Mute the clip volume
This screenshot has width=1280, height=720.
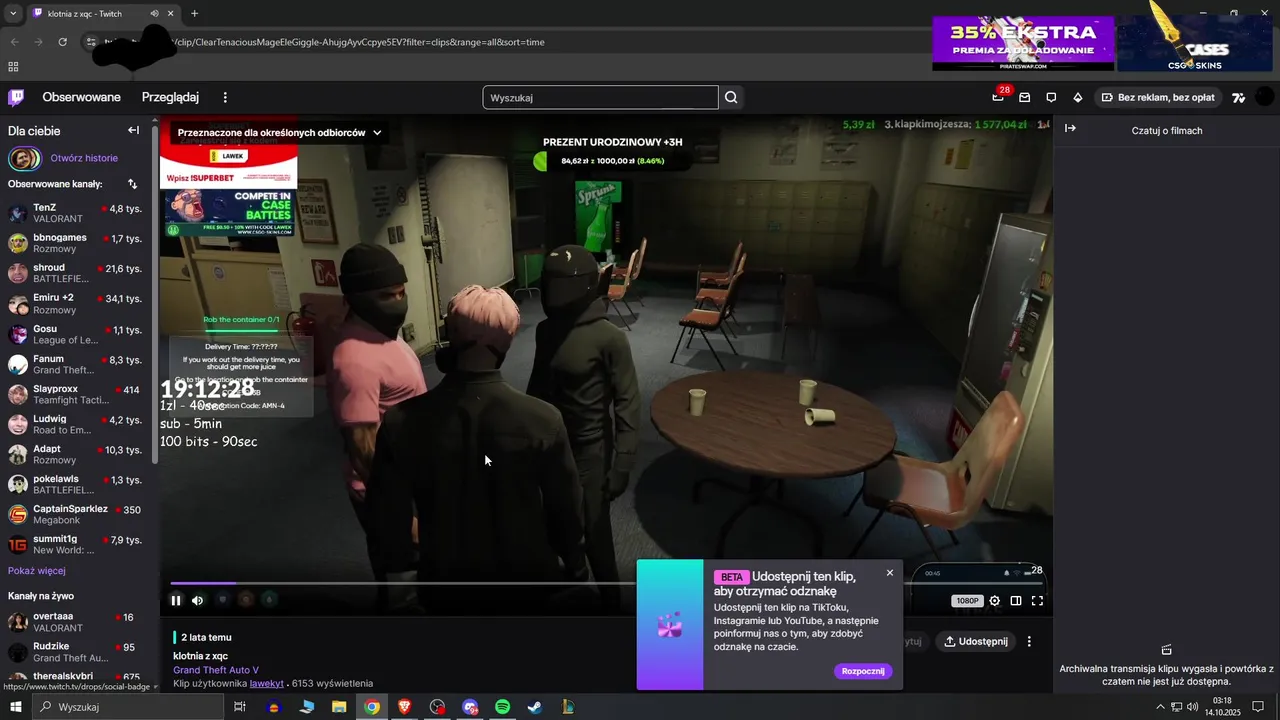197,600
